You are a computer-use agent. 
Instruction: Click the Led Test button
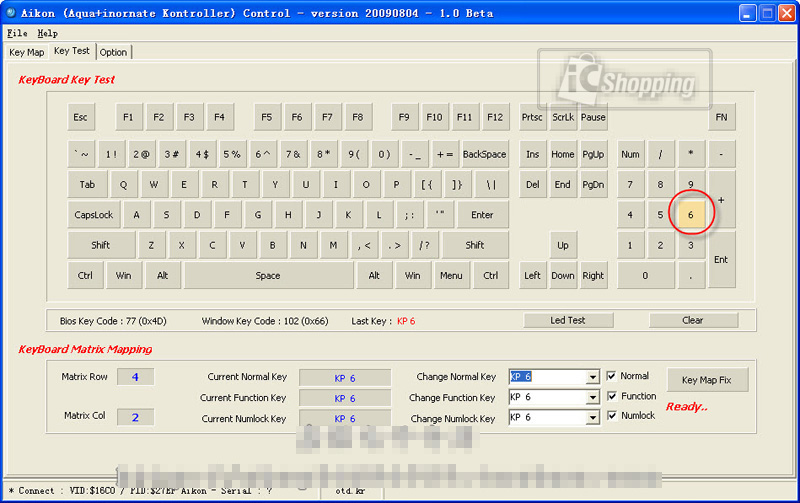[568, 320]
